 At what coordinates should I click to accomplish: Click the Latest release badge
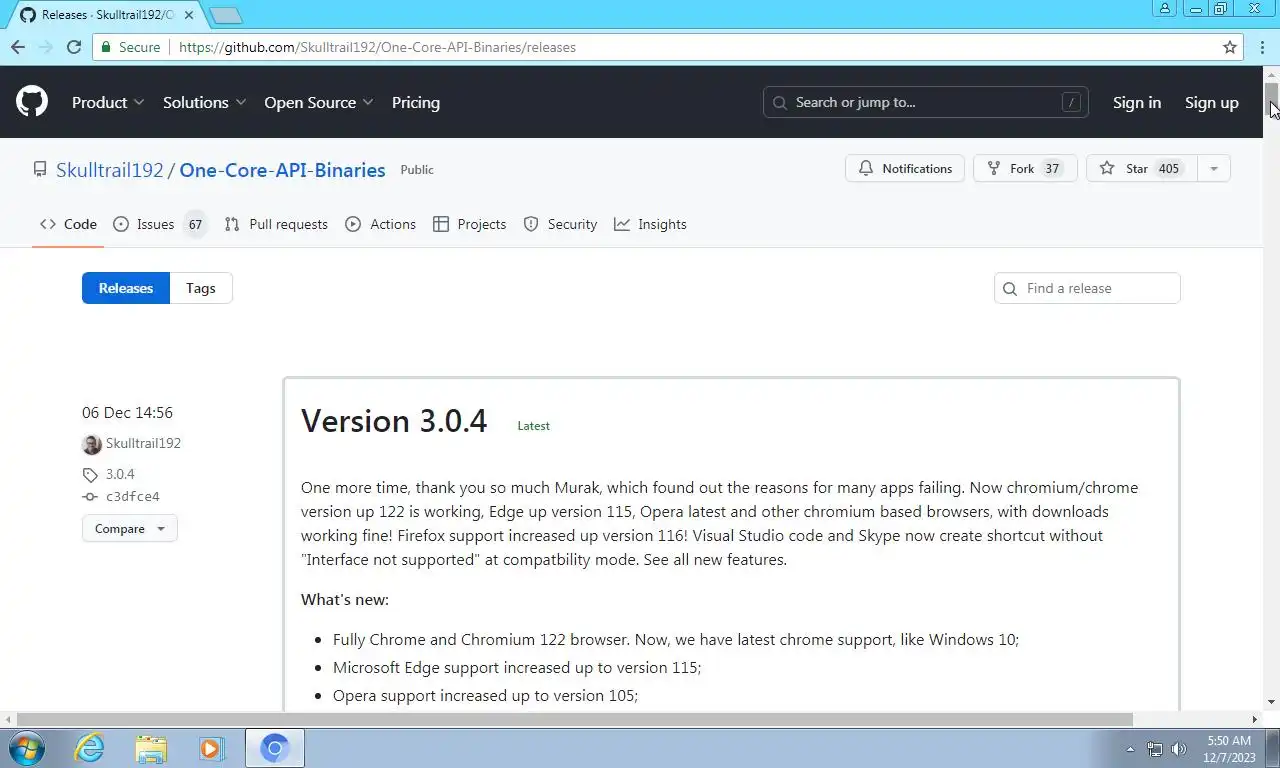tap(533, 426)
